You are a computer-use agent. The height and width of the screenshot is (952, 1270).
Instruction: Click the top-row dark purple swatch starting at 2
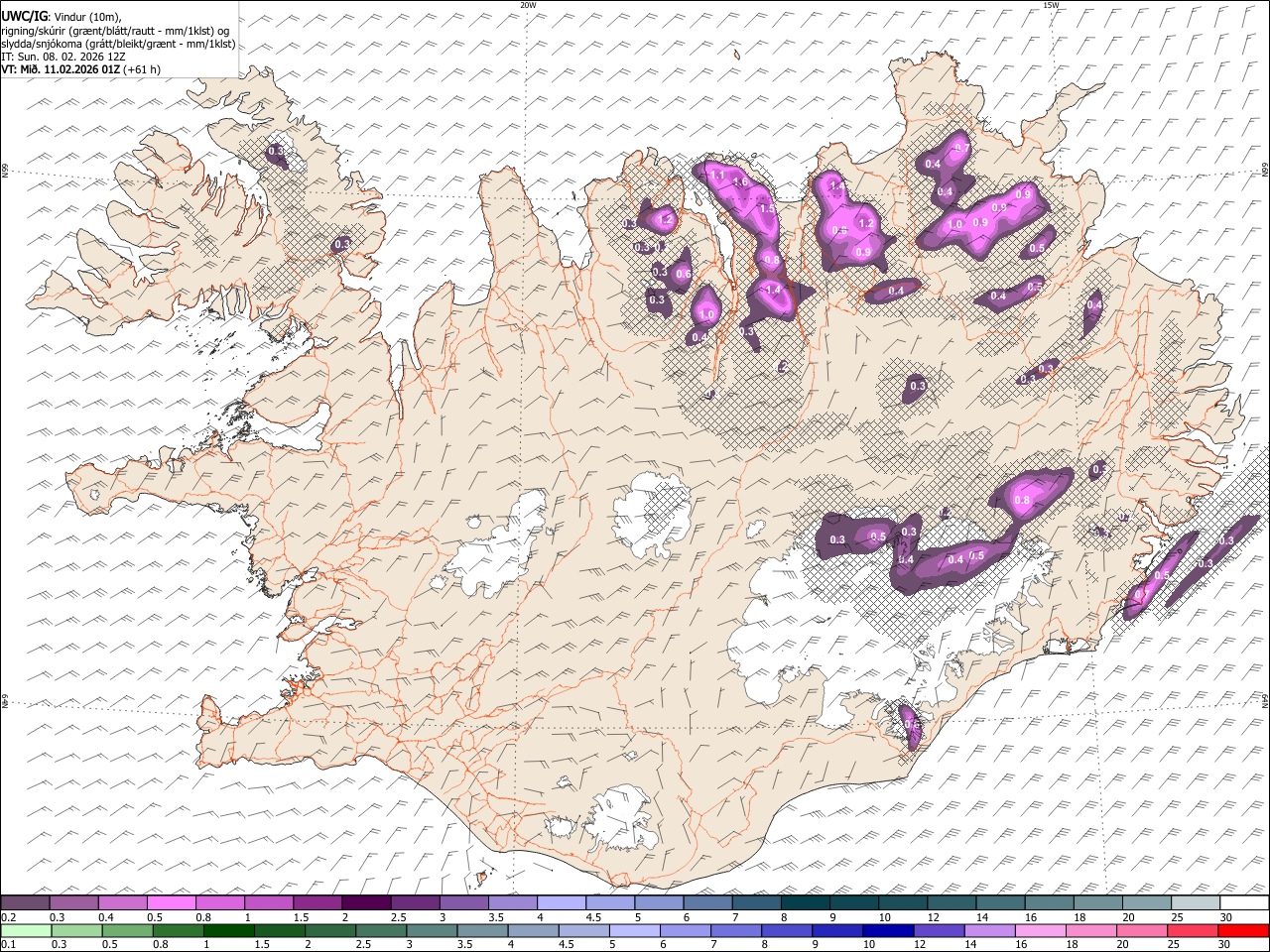tap(366, 903)
